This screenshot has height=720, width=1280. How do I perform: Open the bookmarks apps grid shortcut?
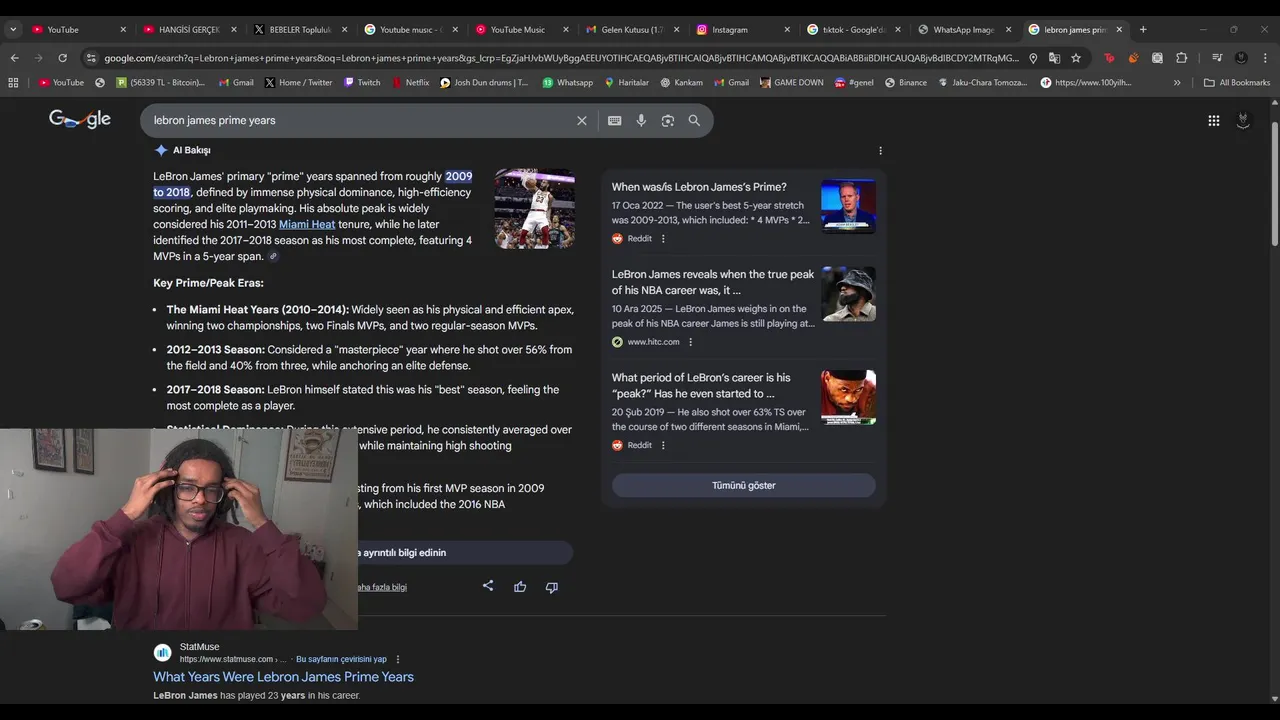coord(13,83)
